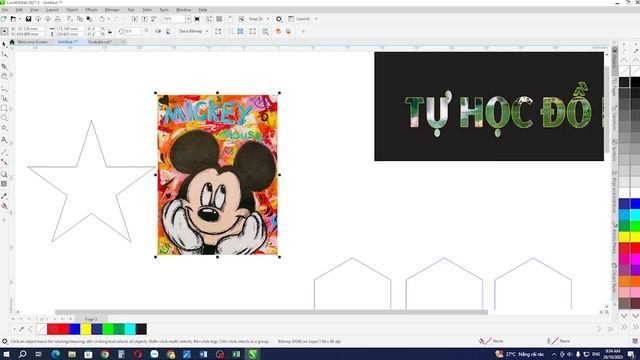Open Excel from the taskbar
This screenshot has height=360, width=640.
[236, 354]
